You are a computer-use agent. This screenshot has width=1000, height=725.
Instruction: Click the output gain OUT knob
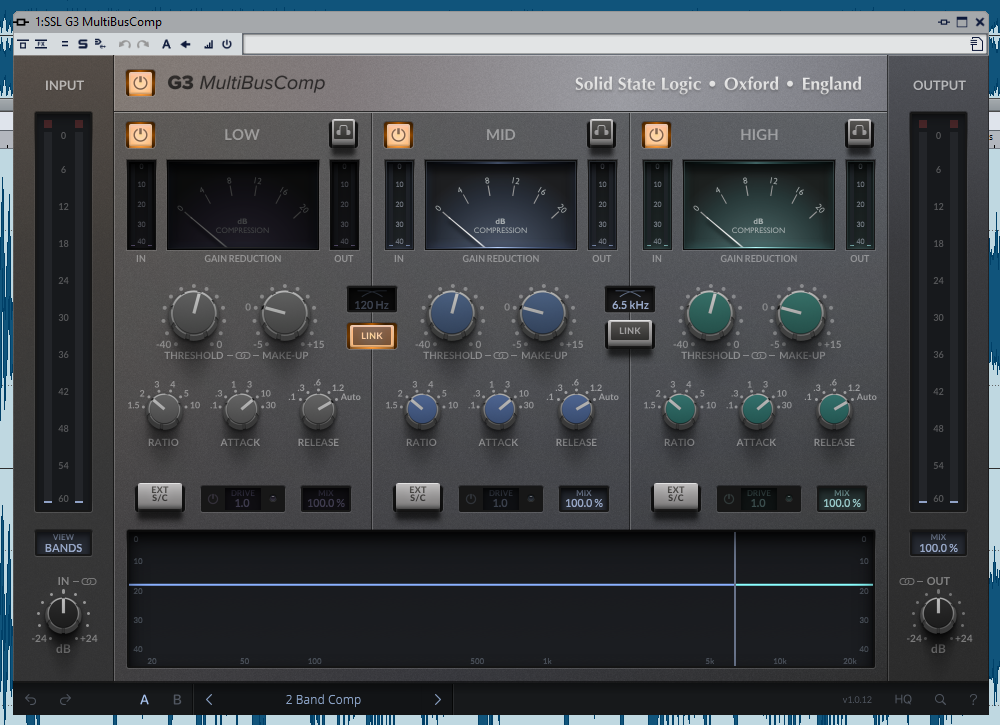(x=938, y=614)
